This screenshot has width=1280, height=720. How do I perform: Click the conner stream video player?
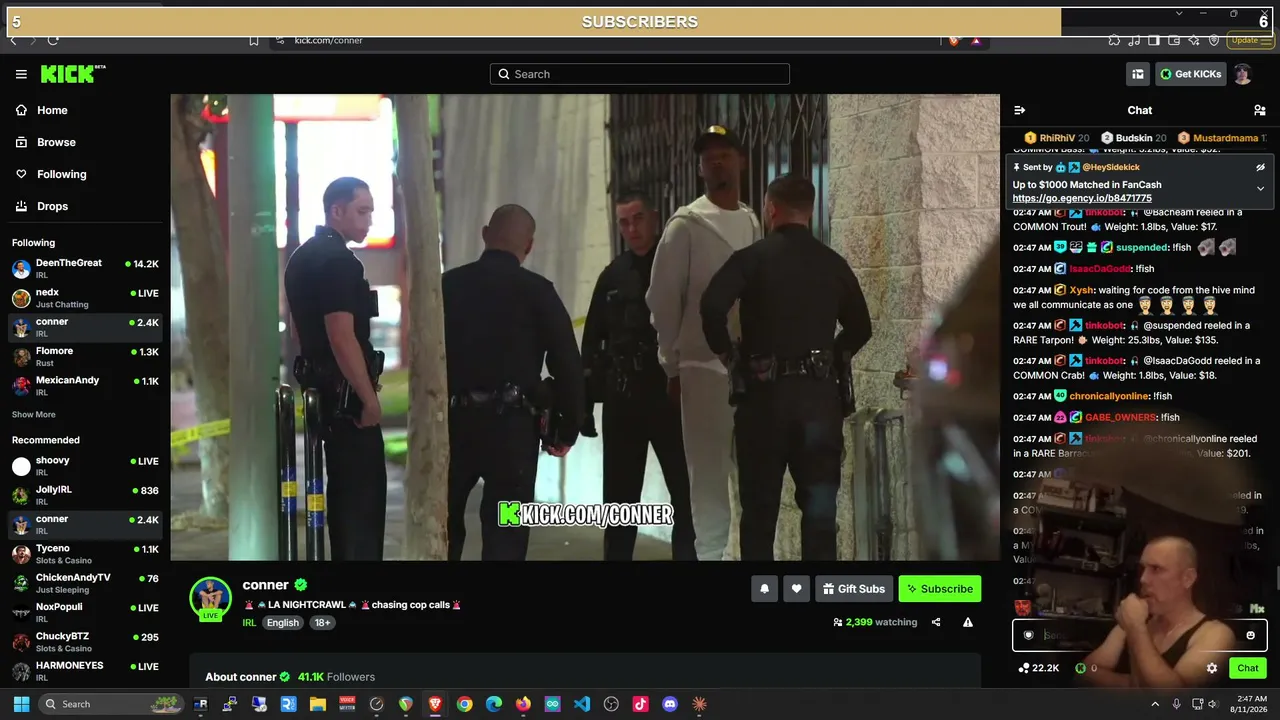(x=585, y=327)
